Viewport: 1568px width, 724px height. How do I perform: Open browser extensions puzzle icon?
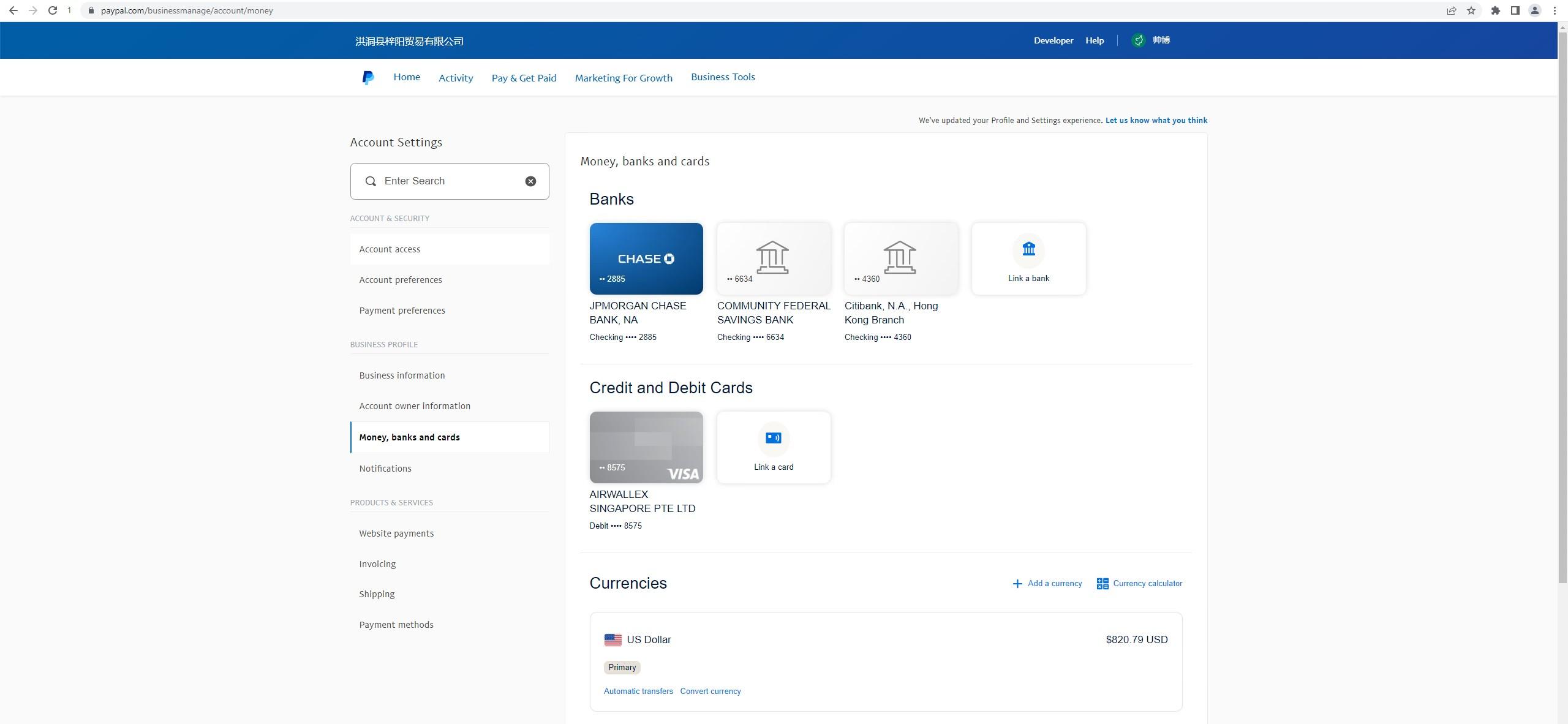coord(1495,10)
